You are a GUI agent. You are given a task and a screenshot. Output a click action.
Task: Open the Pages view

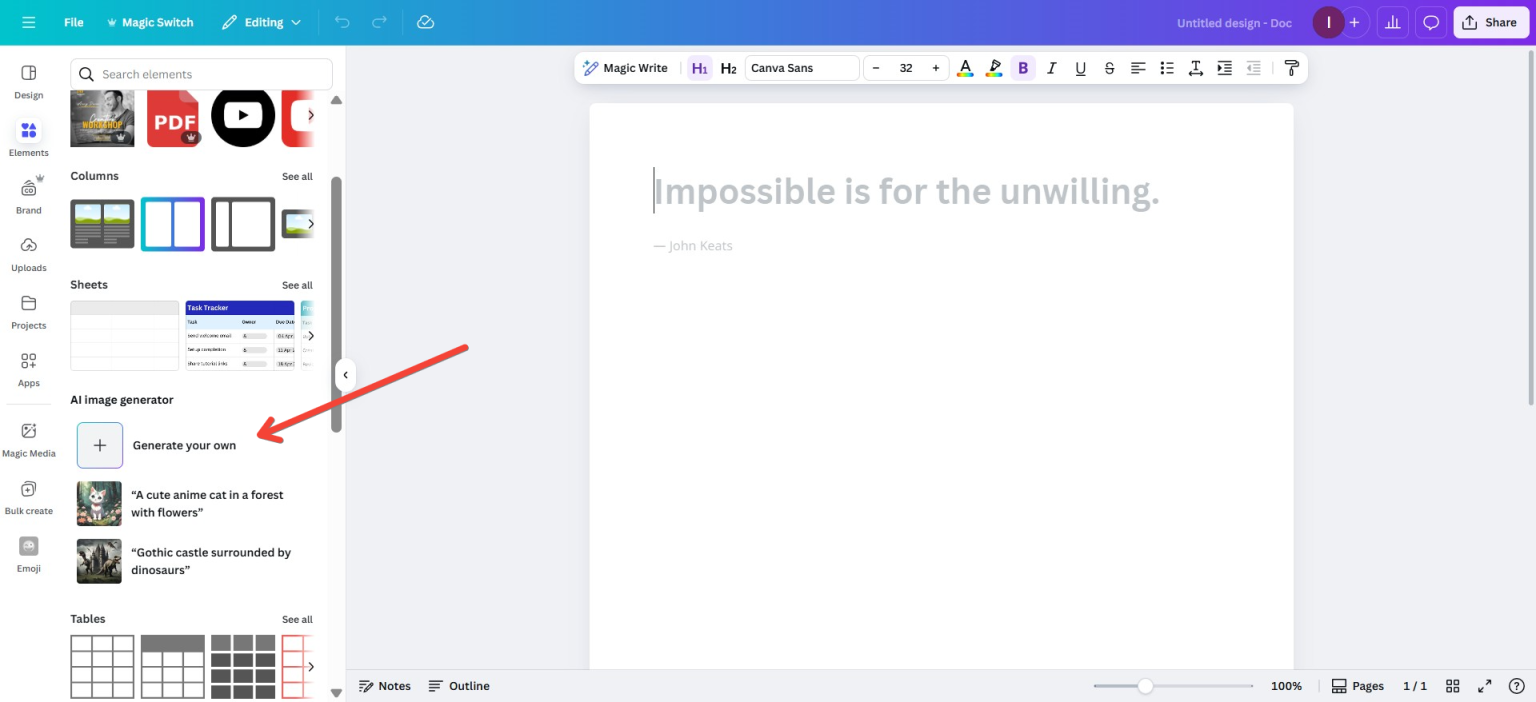pos(1358,686)
